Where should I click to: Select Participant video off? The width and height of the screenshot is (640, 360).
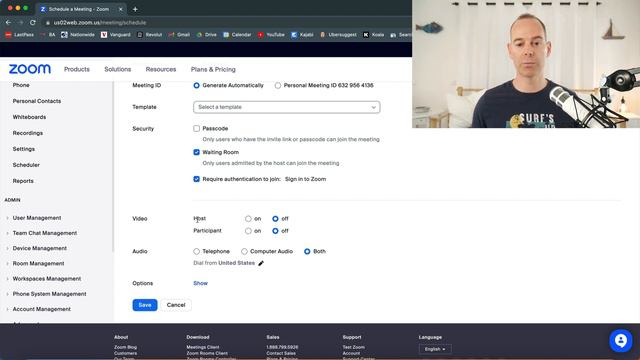pyautogui.click(x=275, y=231)
